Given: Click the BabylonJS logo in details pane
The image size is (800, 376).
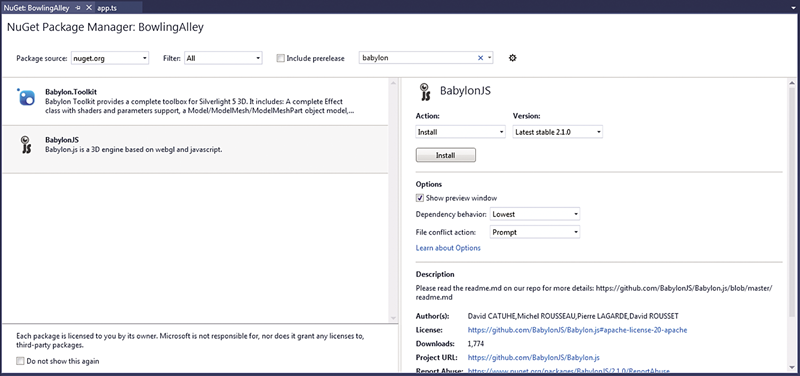Looking at the screenshot, I should (x=426, y=92).
